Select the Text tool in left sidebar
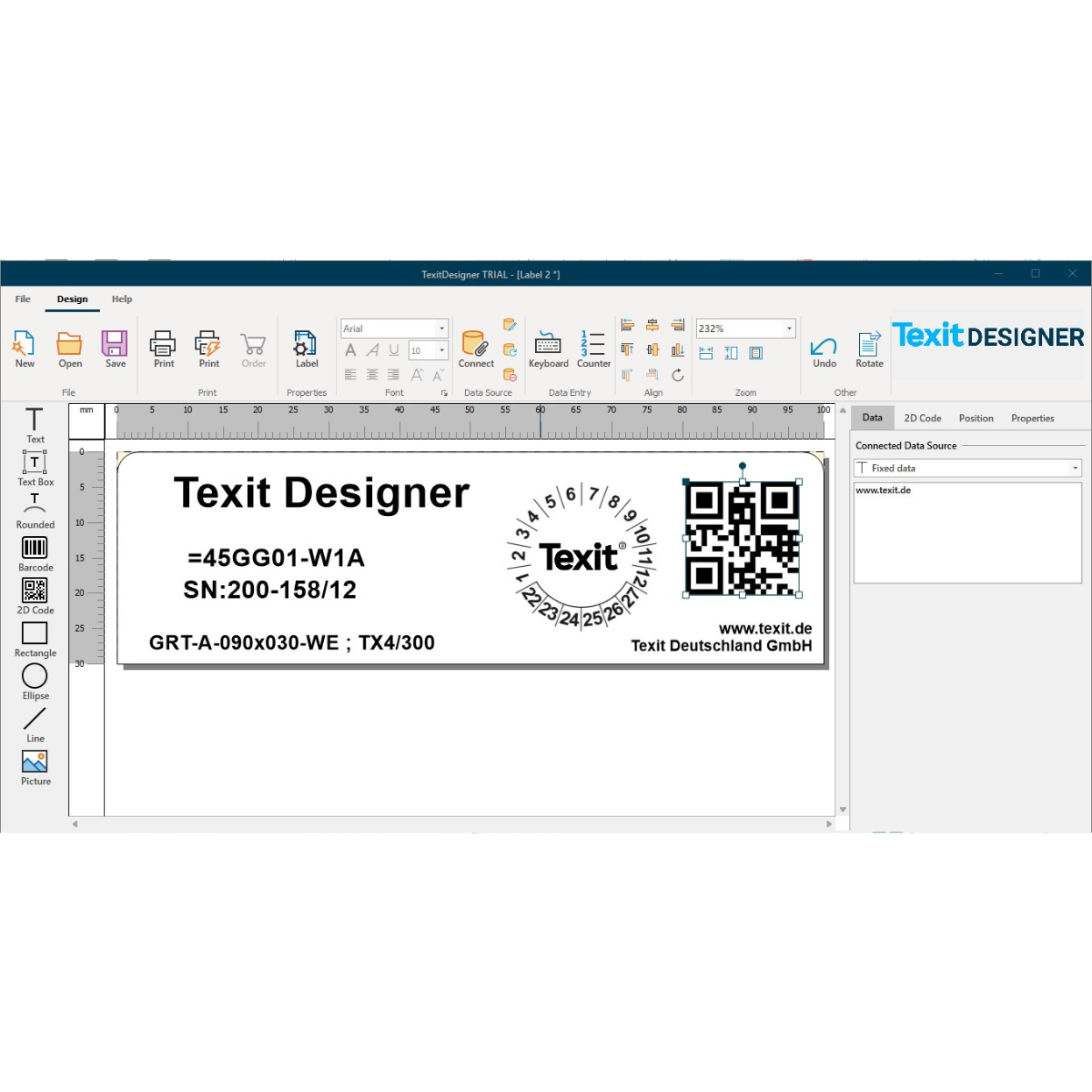This screenshot has width=1092, height=1092. coord(35,424)
